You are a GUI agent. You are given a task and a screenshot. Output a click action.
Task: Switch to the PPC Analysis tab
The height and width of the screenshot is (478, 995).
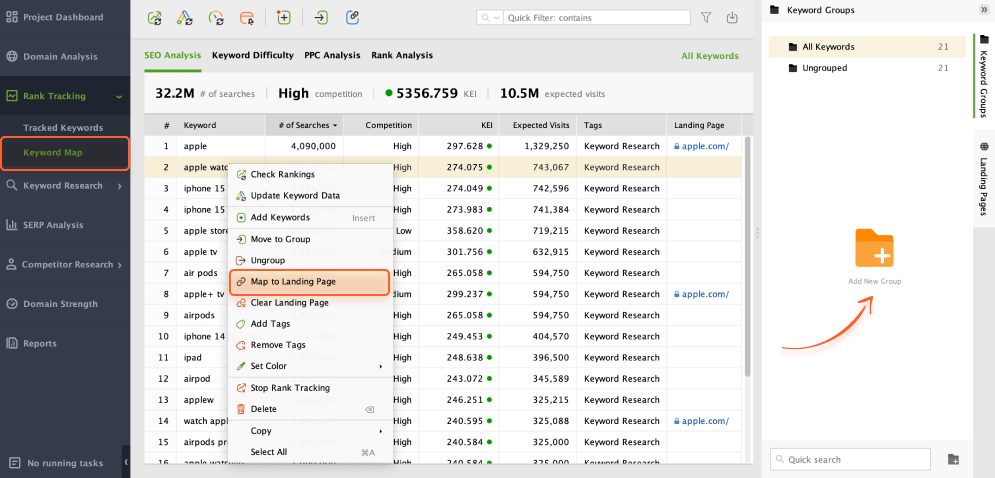(x=332, y=55)
